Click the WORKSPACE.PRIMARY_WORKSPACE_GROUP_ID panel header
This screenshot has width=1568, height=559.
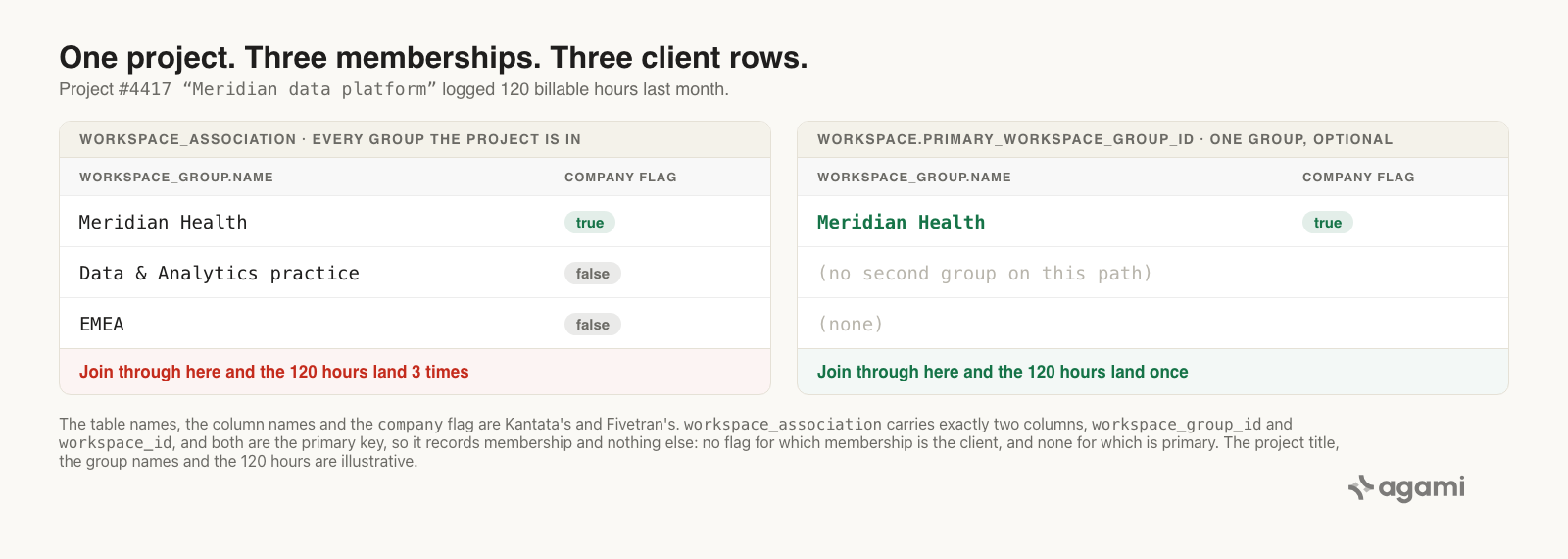coord(1152,139)
